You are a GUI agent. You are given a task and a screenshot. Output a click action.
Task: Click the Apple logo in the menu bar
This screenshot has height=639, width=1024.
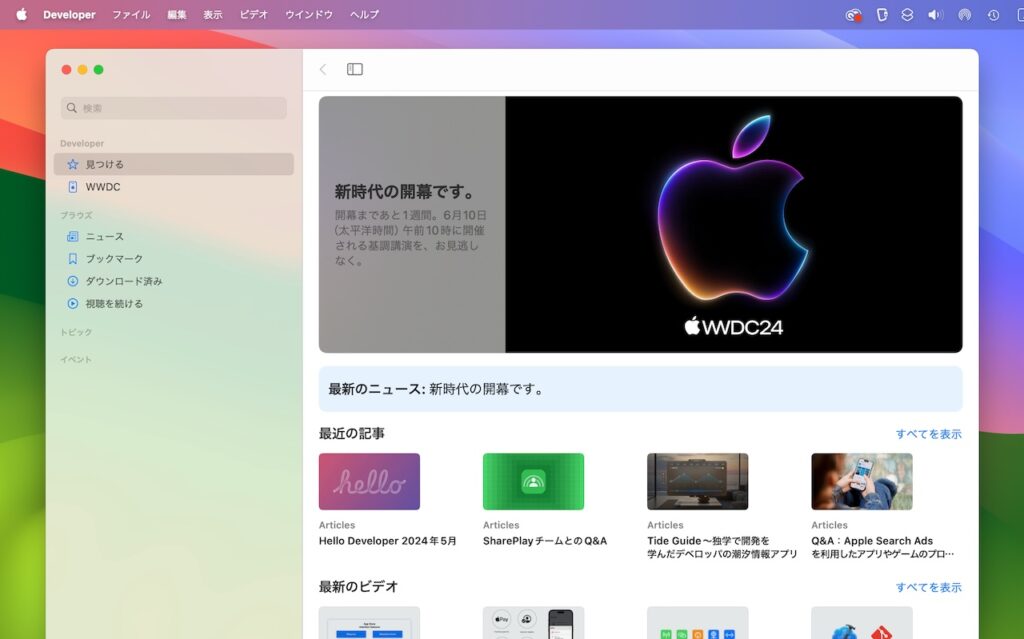coord(22,14)
